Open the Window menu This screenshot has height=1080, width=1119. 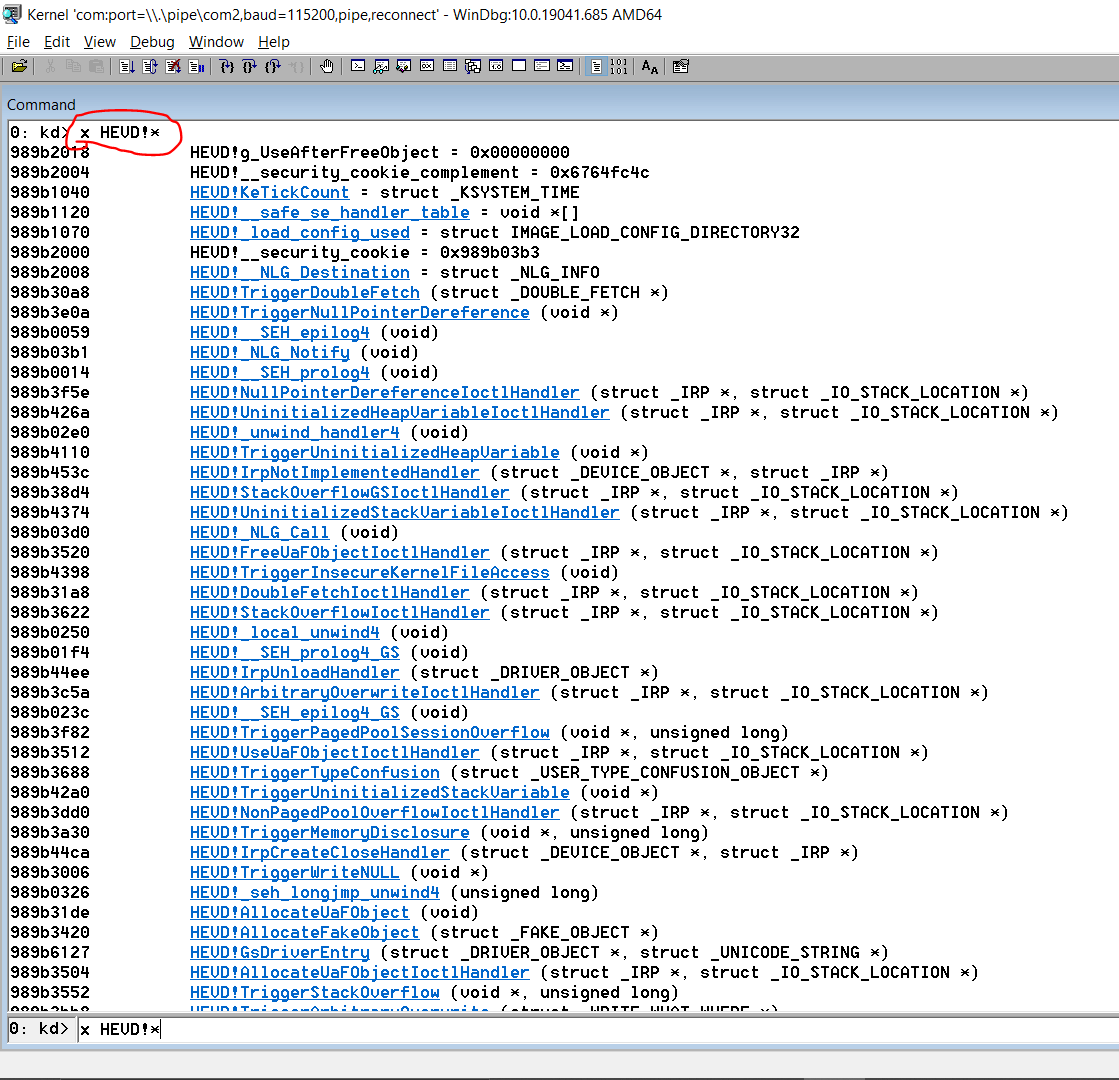[216, 42]
